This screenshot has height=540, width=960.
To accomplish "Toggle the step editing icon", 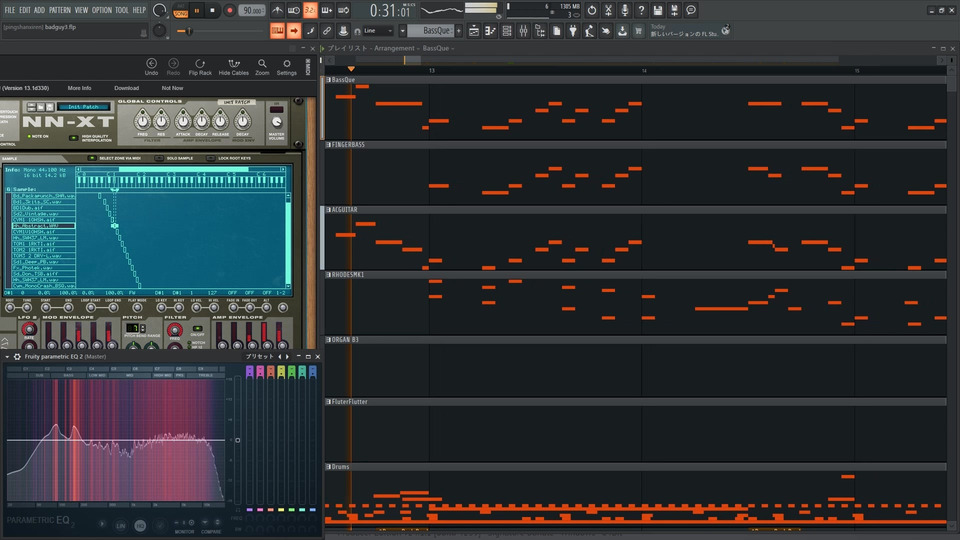I will tap(310, 31).
